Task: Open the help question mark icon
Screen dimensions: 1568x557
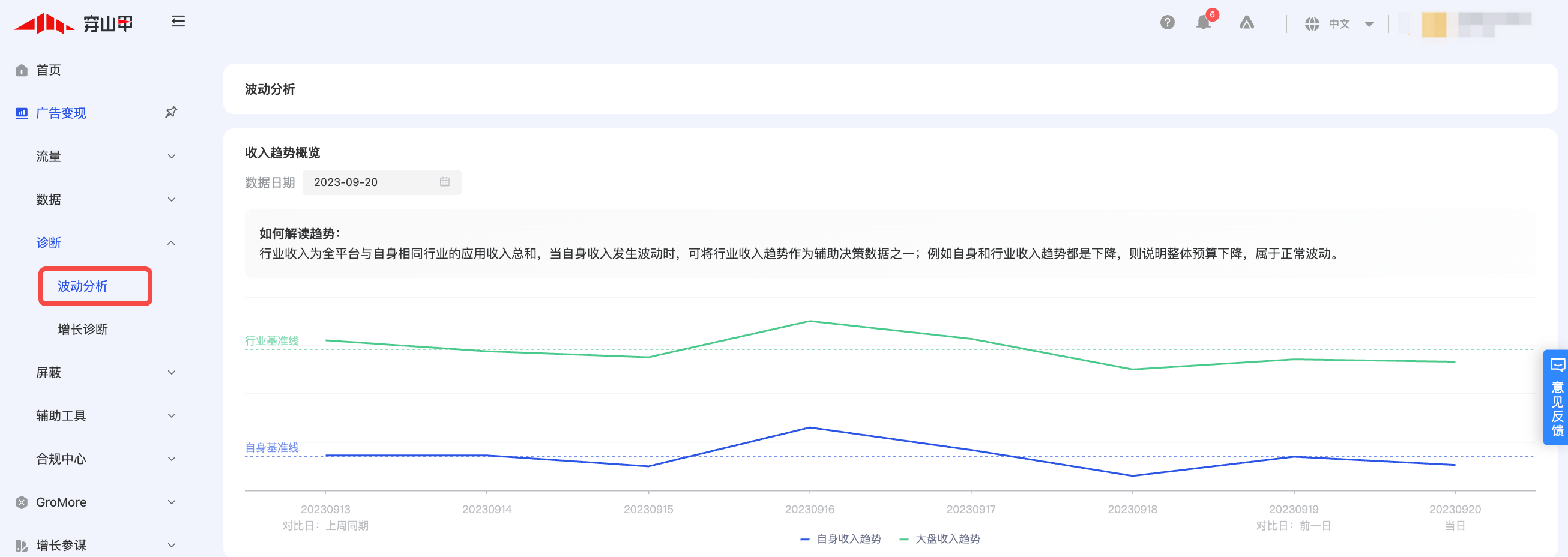Action: pyautogui.click(x=1167, y=23)
